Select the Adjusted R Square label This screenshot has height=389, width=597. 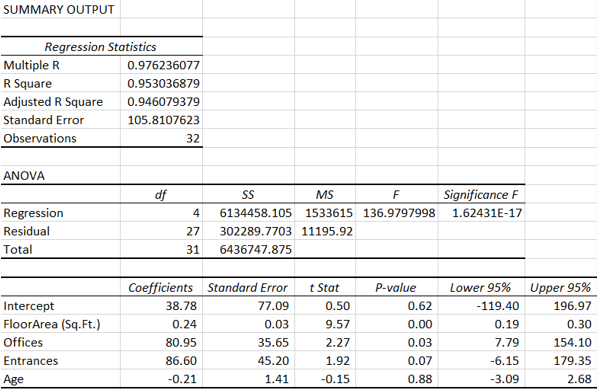point(53,102)
